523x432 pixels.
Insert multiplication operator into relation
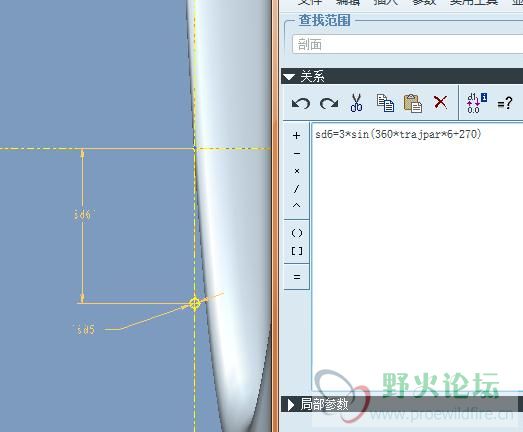coord(297,171)
